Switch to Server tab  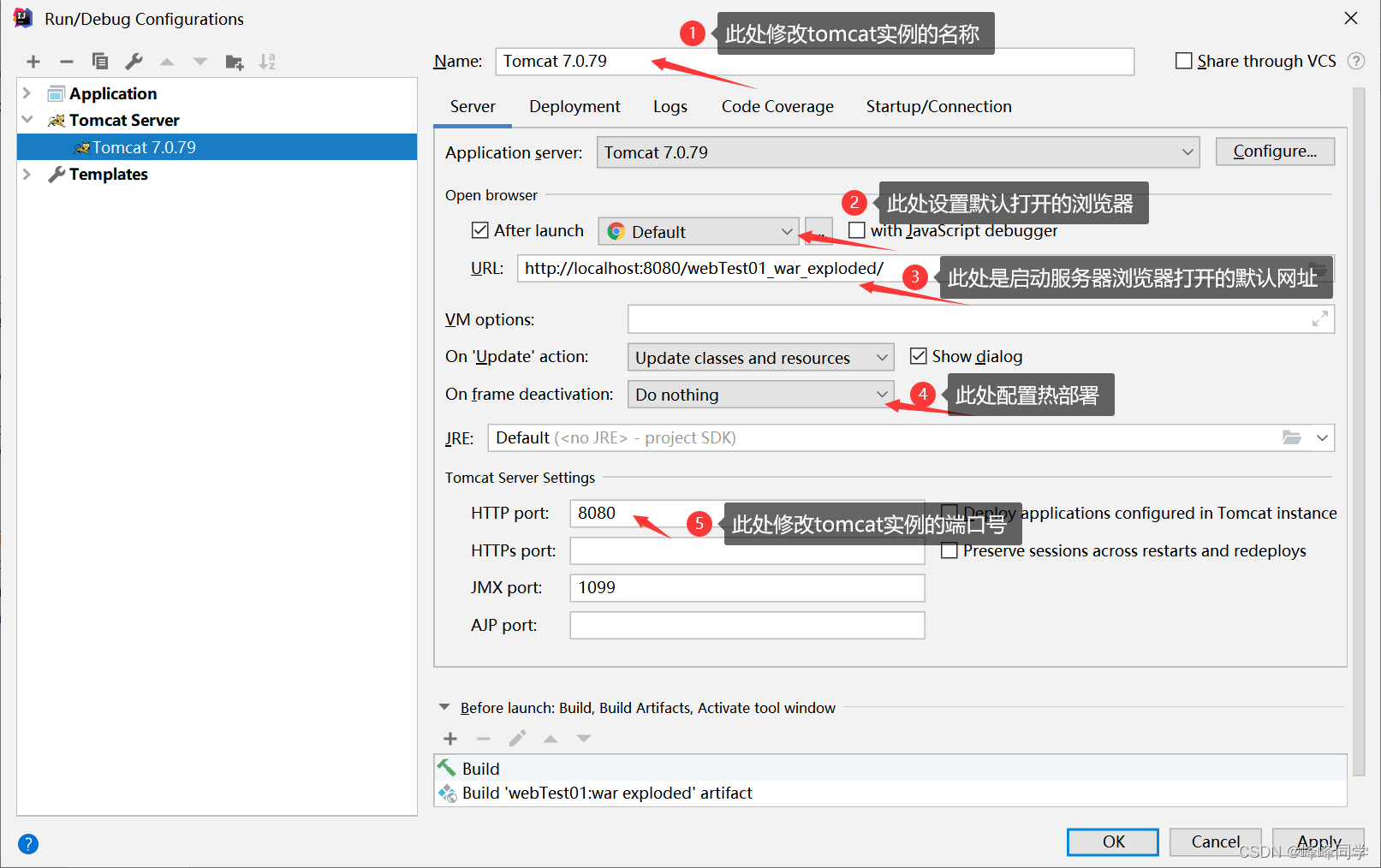pyautogui.click(x=473, y=106)
